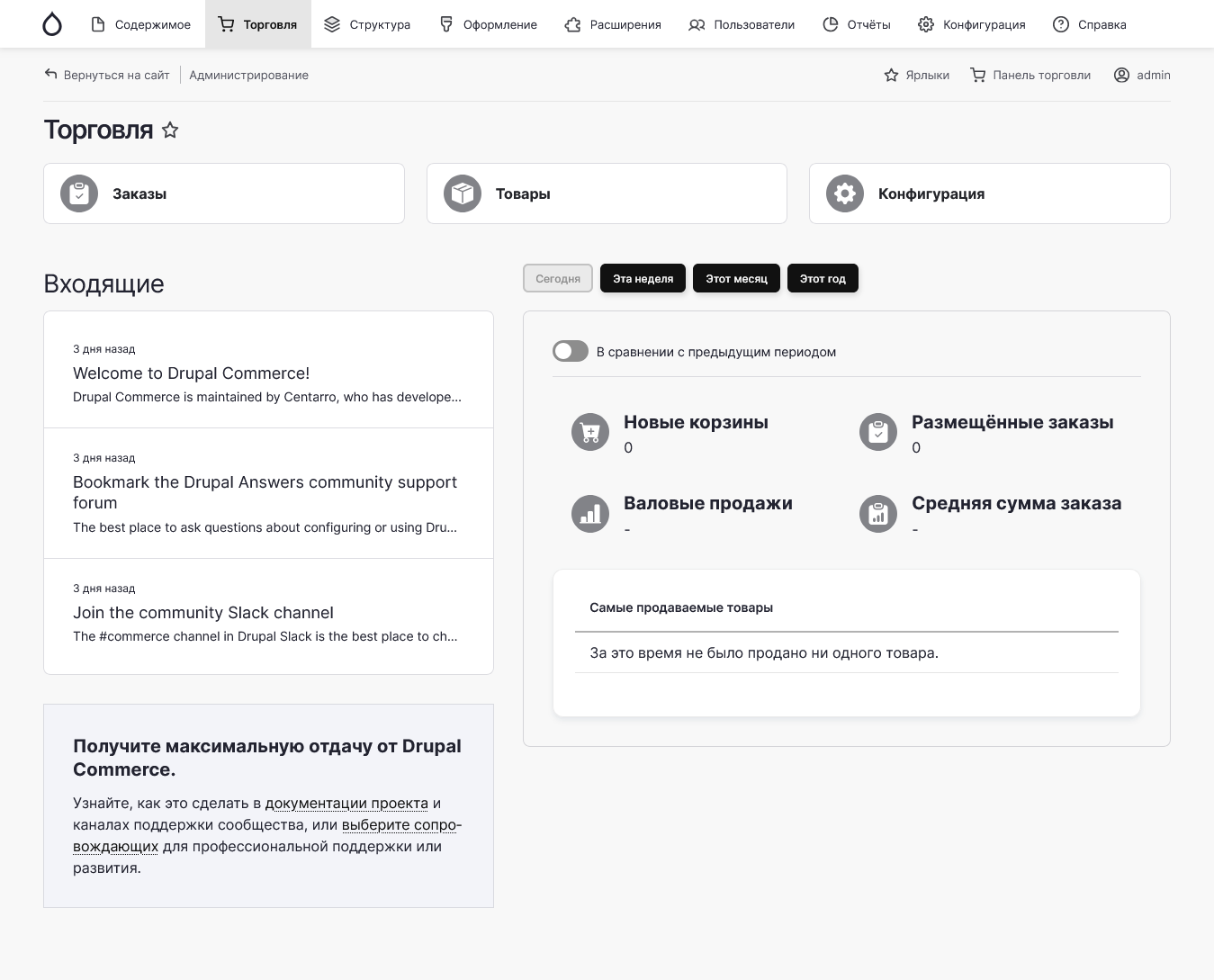The image size is (1214, 980).
Task: Toggle comparison with previous period switch
Action: click(x=571, y=351)
